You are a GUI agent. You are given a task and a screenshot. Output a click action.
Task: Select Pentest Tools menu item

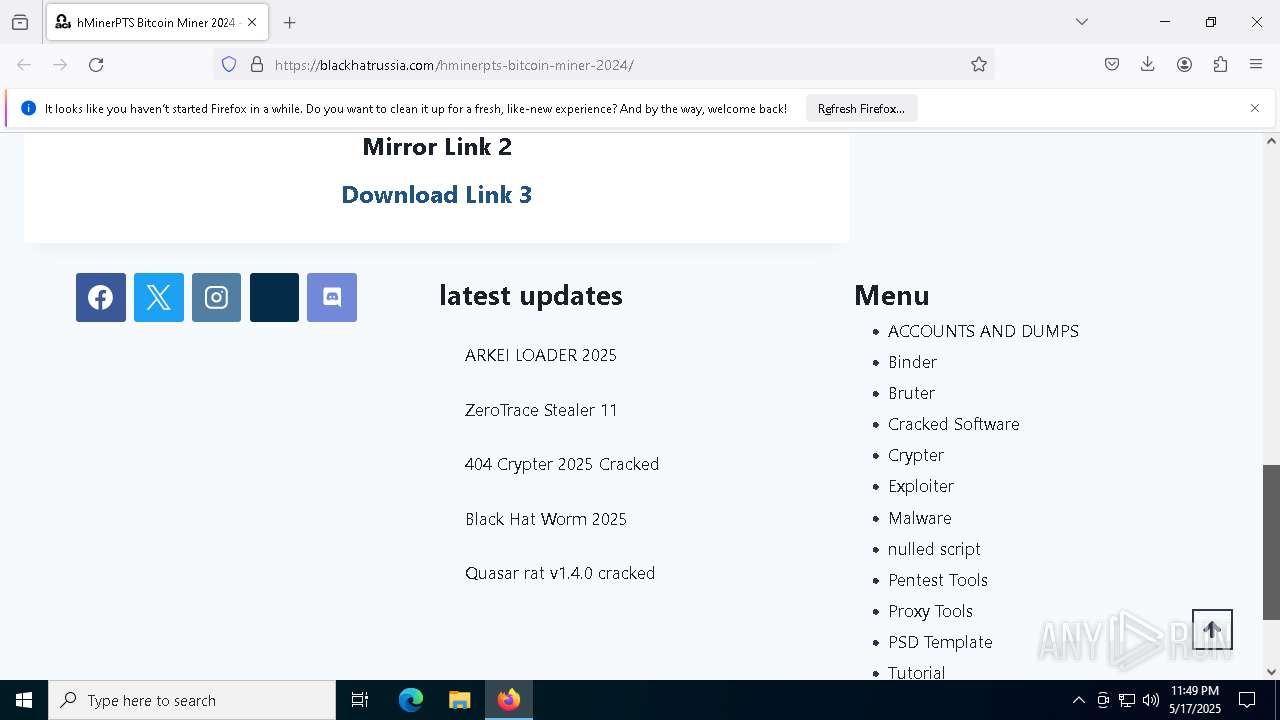(938, 580)
